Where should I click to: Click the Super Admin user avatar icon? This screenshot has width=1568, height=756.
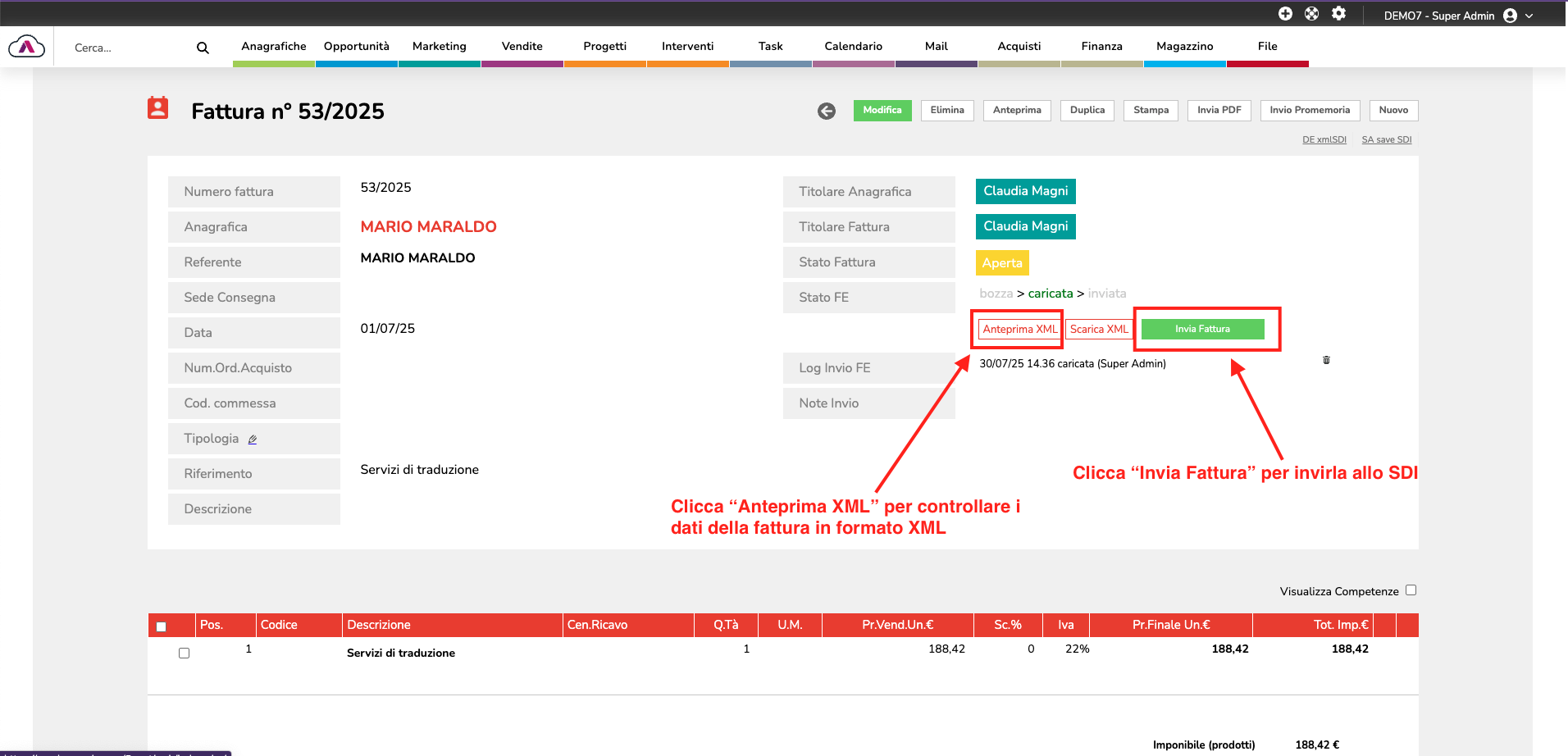(x=1510, y=16)
